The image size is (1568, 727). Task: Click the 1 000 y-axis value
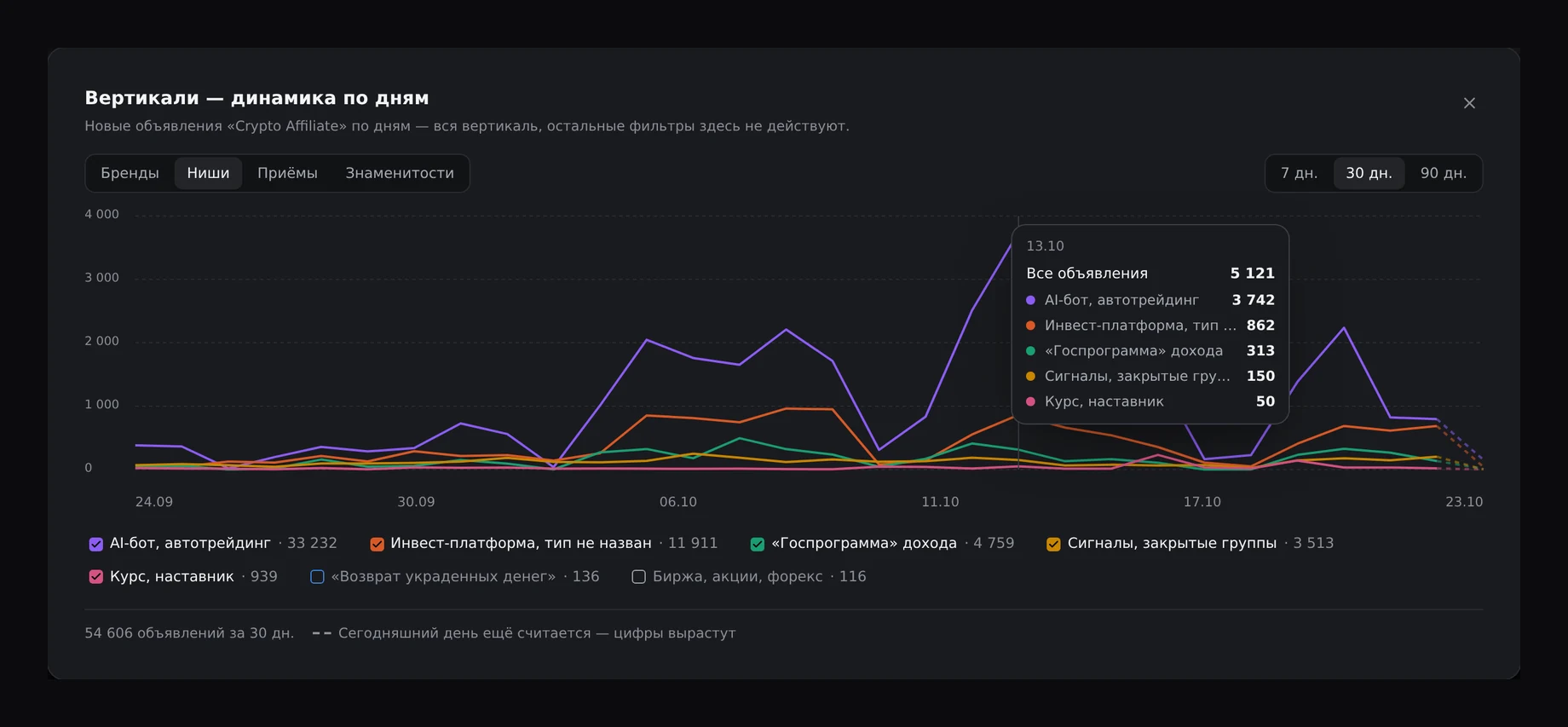(x=101, y=405)
